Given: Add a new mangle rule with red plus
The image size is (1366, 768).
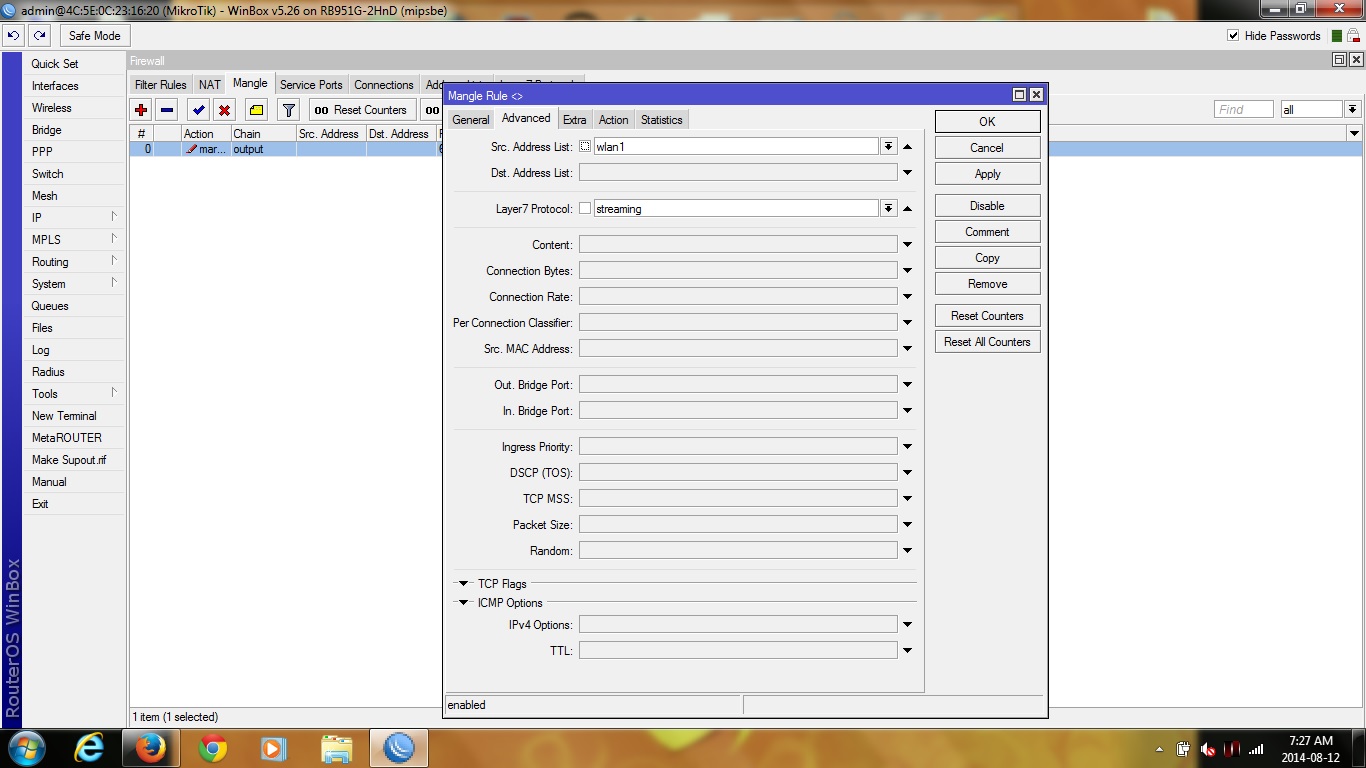Looking at the screenshot, I should [x=141, y=110].
